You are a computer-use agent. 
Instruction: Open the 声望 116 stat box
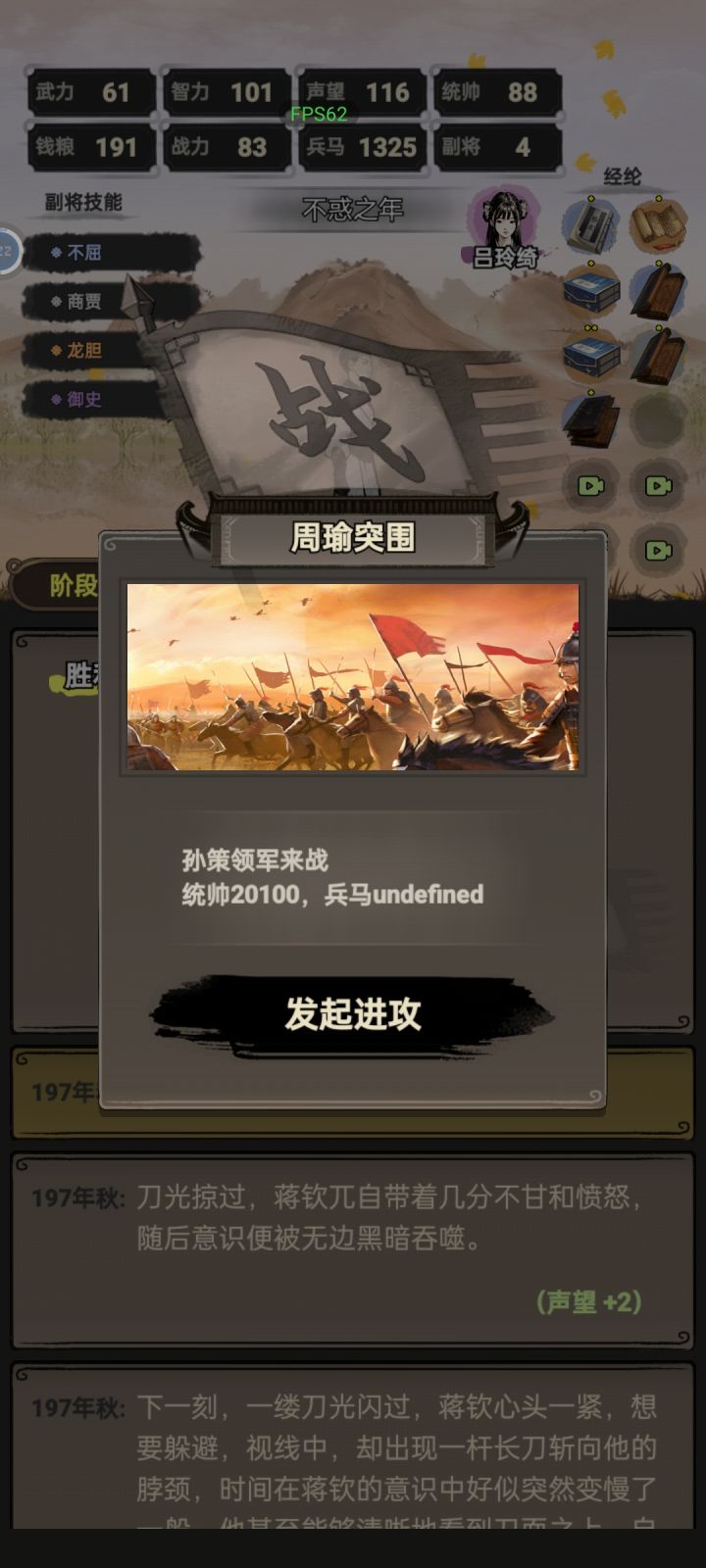coord(361,92)
